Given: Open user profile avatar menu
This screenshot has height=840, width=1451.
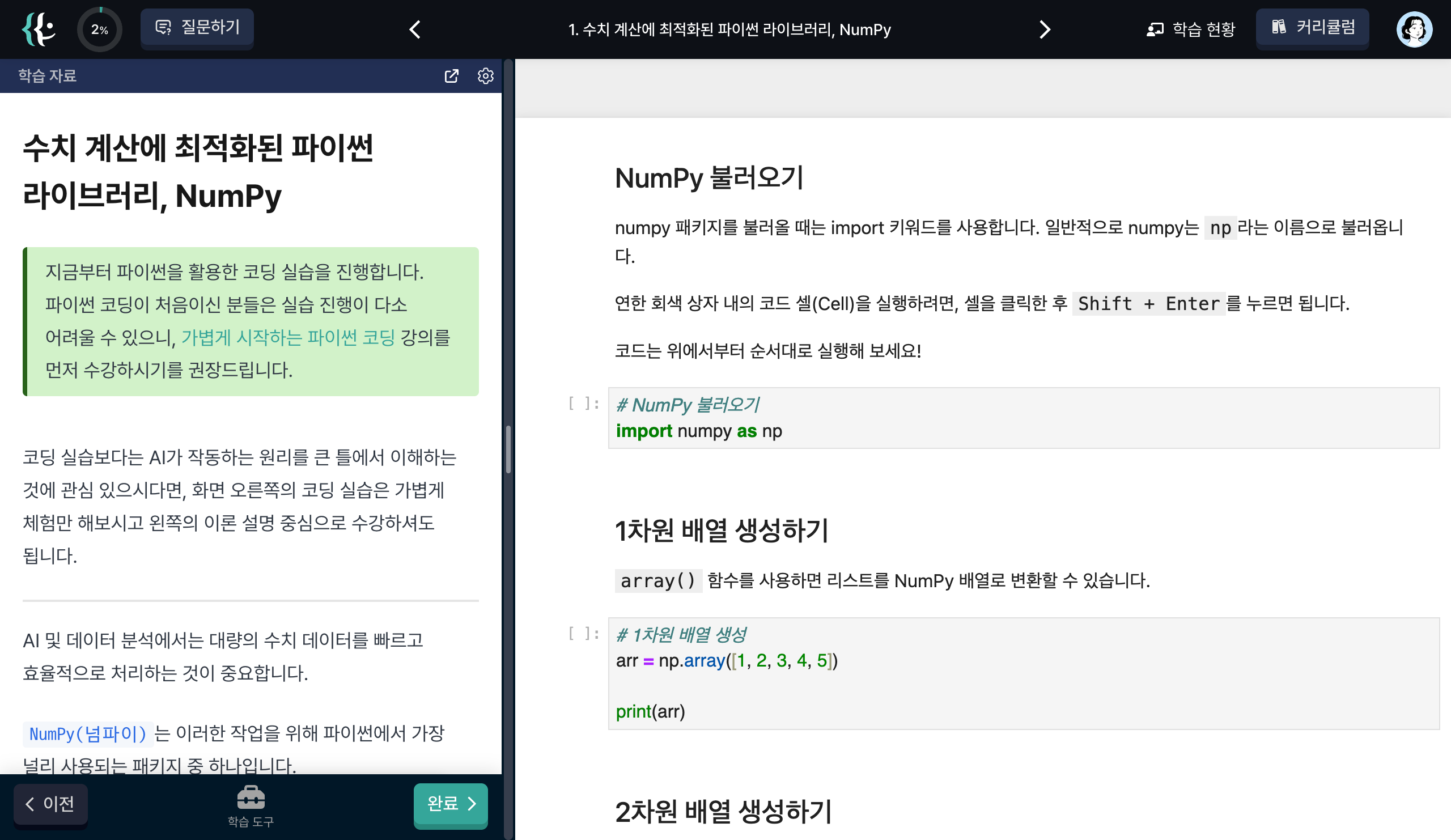Looking at the screenshot, I should (x=1414, y=29).
